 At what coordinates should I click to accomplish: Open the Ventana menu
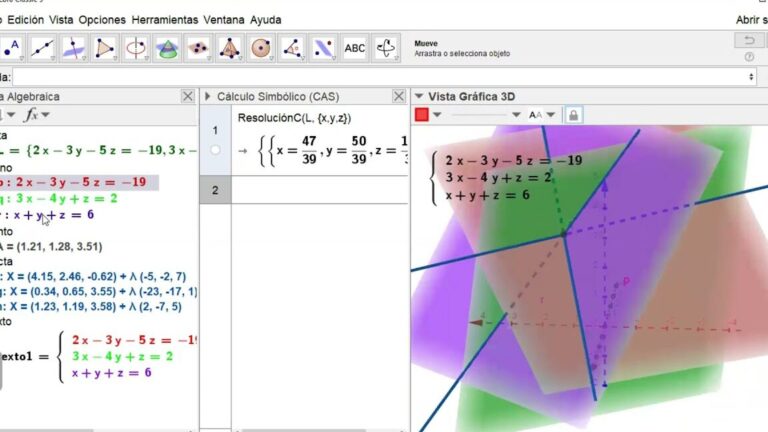(224, 20)
